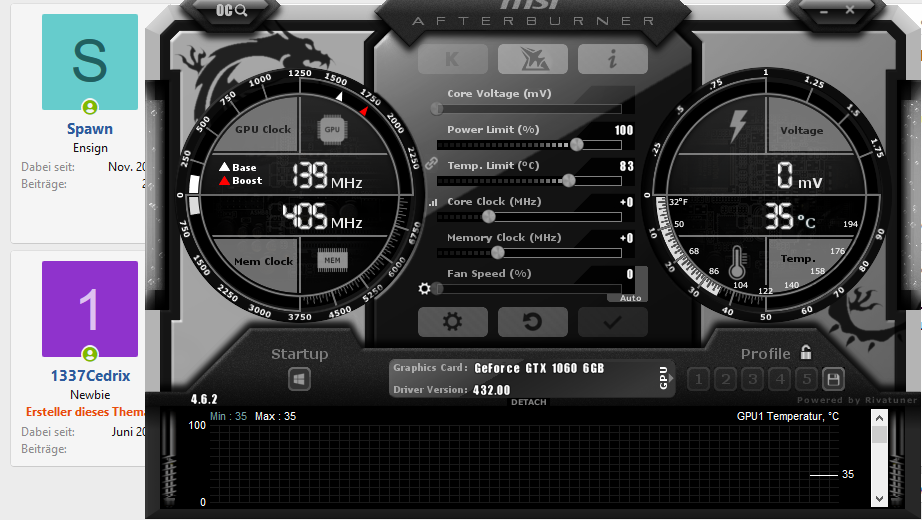
Task: Click the fan settings gear next to Fan Speed
Action: click(x=424, y=289)
